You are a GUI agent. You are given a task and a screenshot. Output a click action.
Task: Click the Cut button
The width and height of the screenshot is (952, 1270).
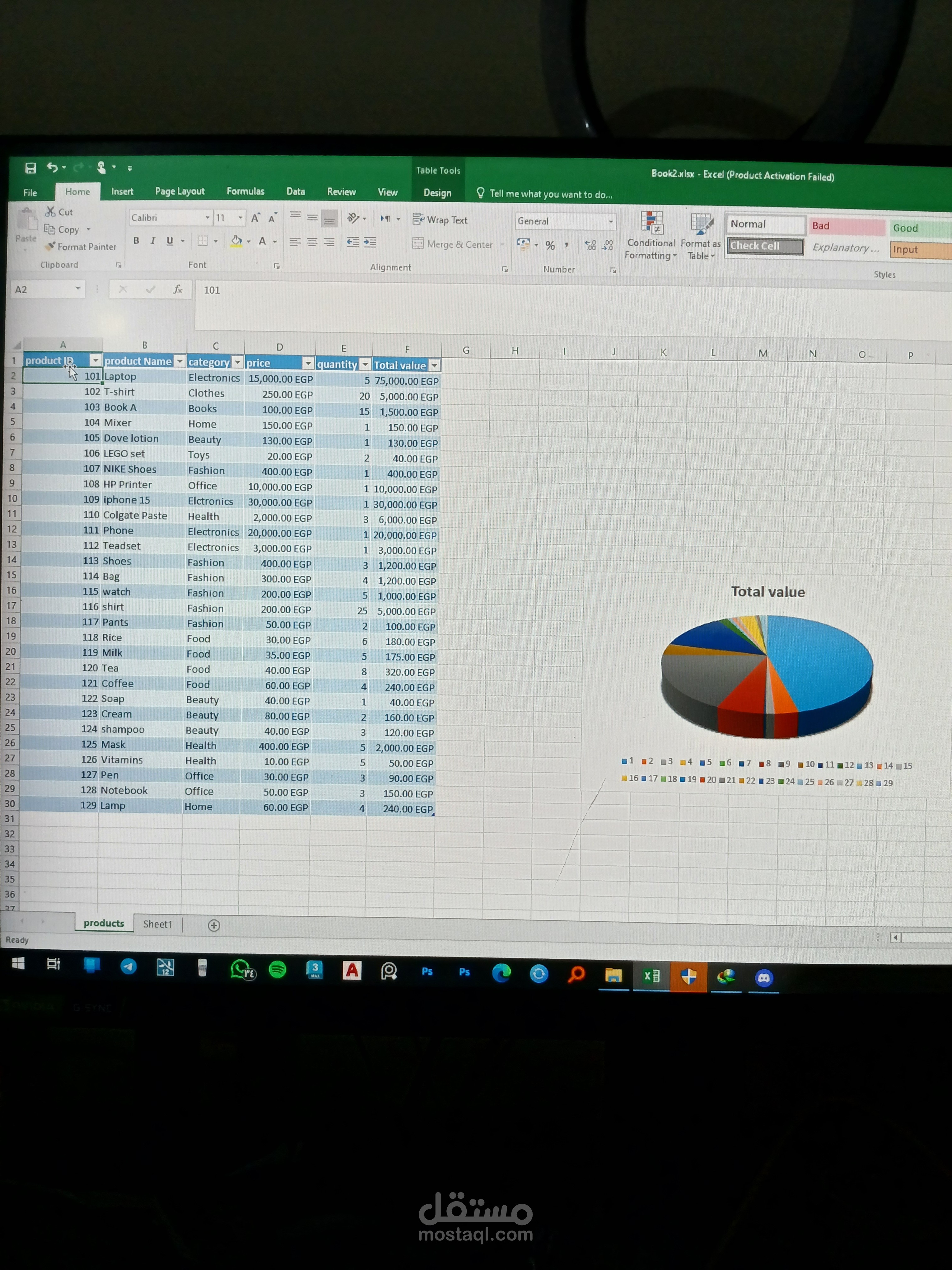[60, 212]
